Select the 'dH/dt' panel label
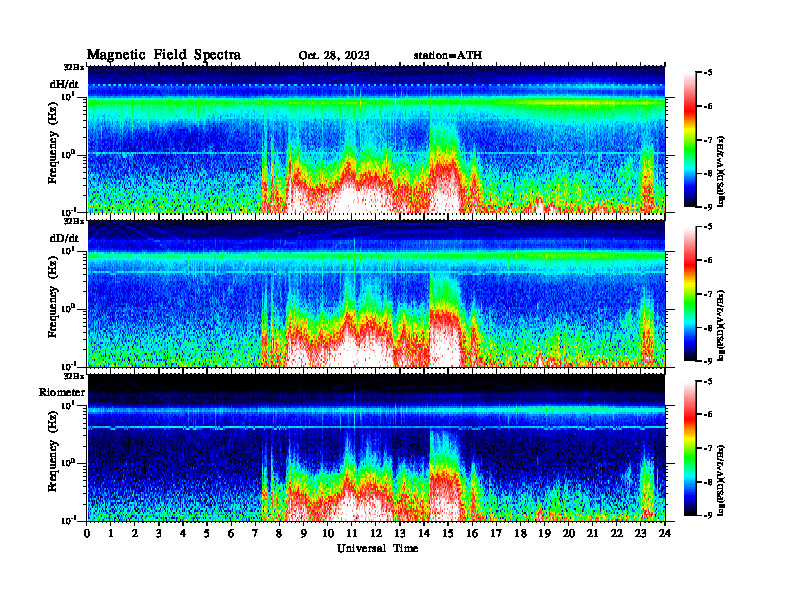Image resolution: width=792 pixels, height=612 pixels. 64,84
